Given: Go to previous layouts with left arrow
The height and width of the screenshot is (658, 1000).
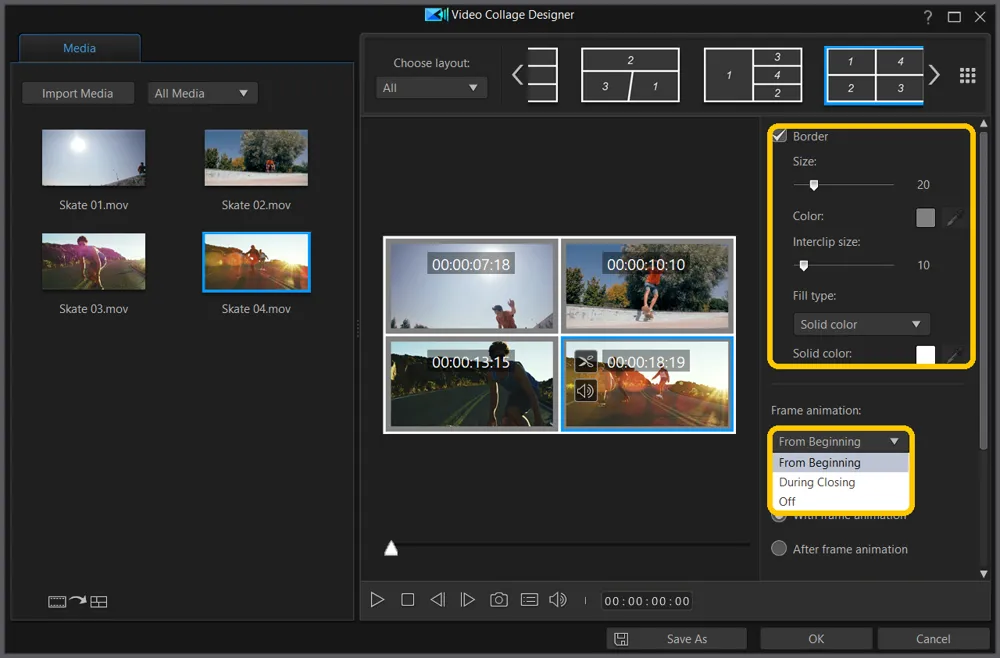Looking at the screenshot, I should [517, 75].
